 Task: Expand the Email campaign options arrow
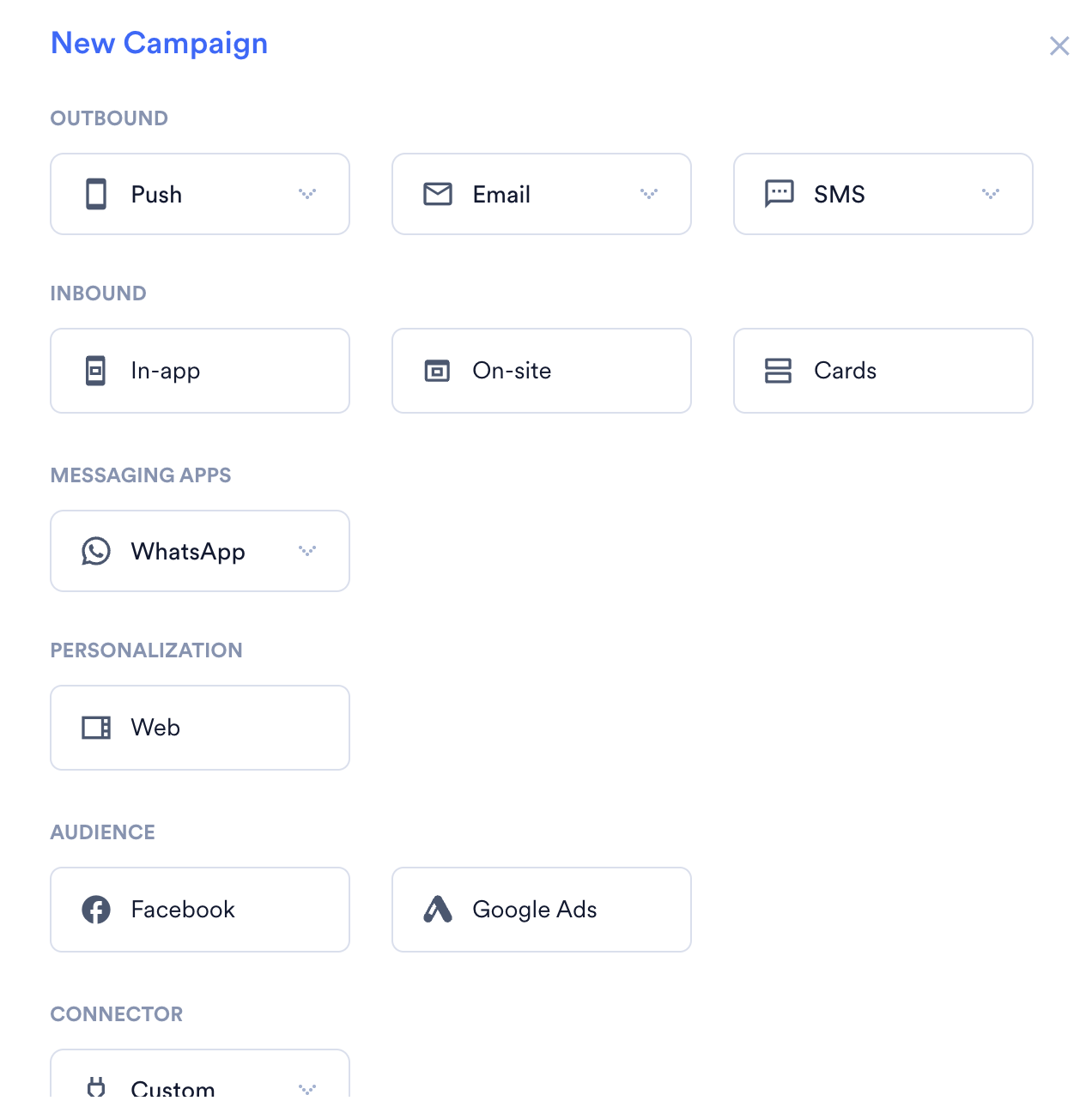click(649, 194)
